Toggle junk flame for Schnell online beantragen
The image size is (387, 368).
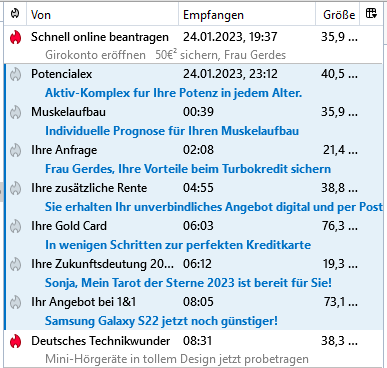coord(15,37)
